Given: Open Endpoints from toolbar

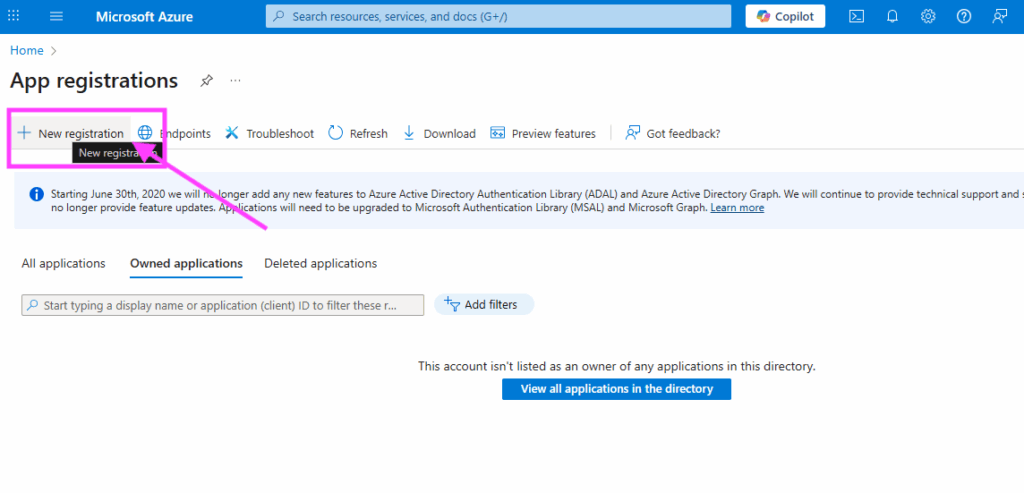Looking at the screenshot, I should tap(175, 133).
